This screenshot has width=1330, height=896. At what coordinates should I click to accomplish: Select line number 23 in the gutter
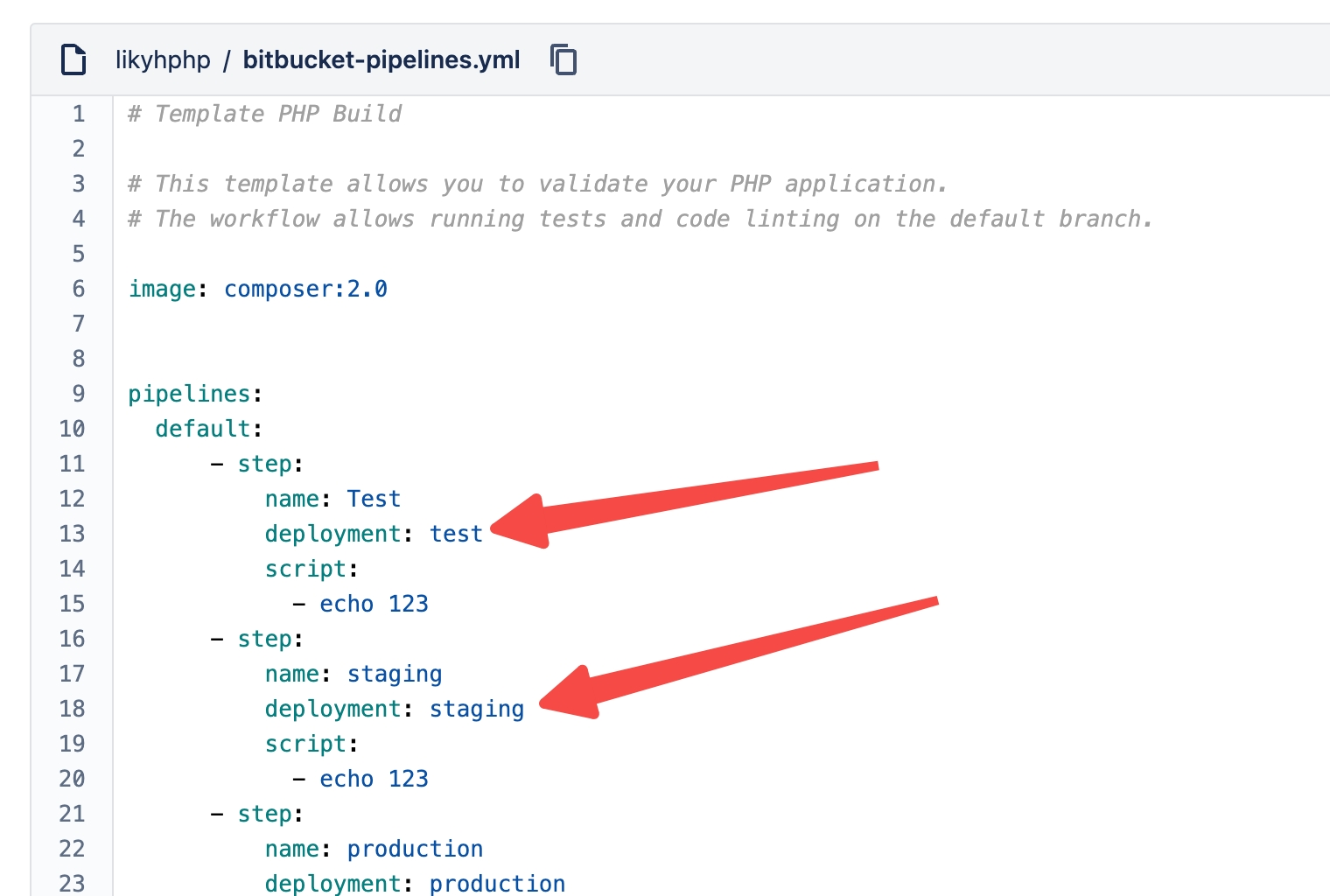click(x=73, y=882)
